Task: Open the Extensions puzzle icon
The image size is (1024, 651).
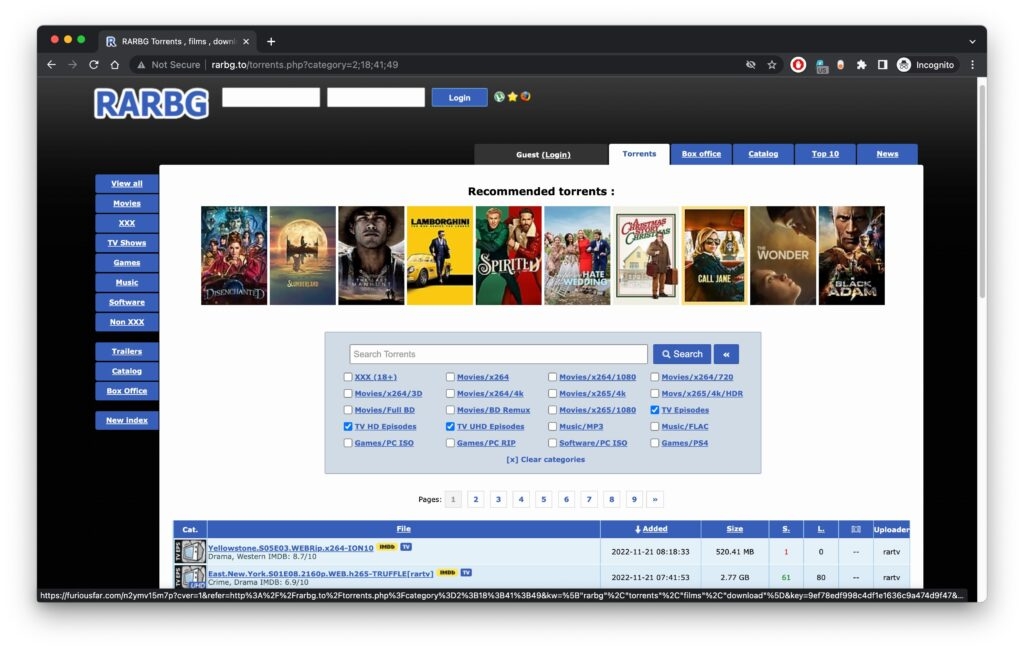Action: (861, 65)
